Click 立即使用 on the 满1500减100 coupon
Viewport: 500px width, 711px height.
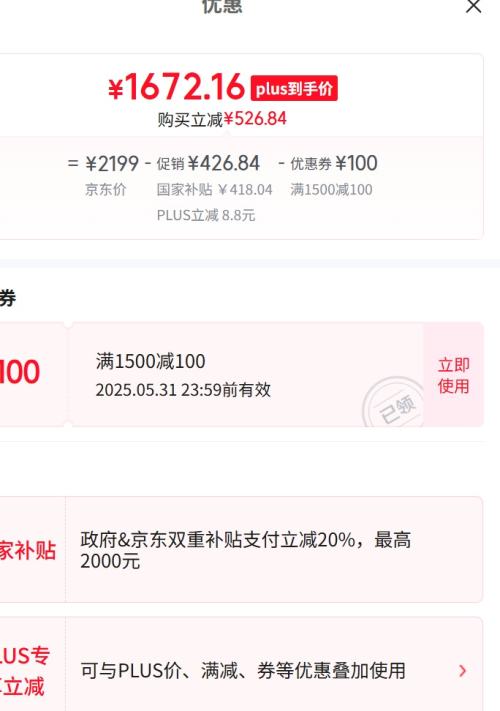[x=453, y=375]
